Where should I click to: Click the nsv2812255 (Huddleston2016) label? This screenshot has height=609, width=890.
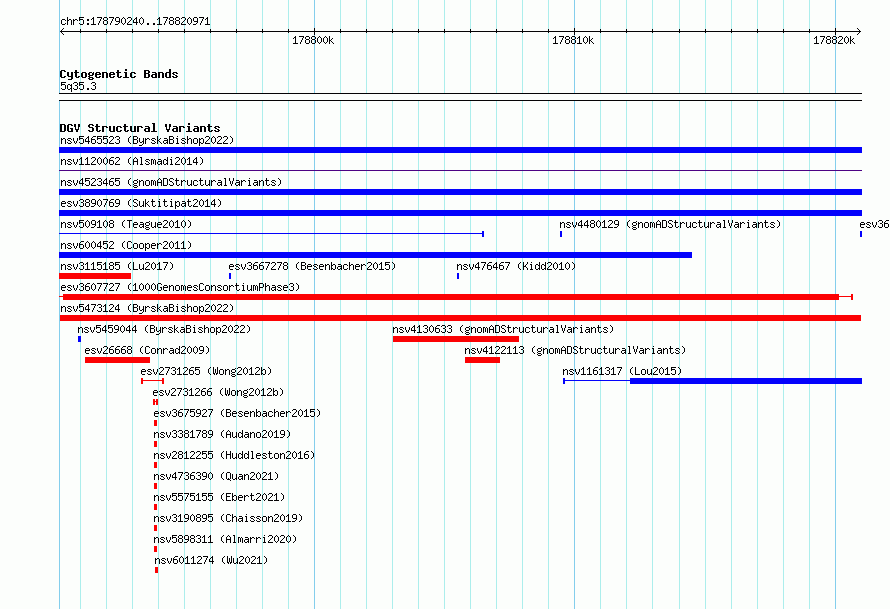234,455
